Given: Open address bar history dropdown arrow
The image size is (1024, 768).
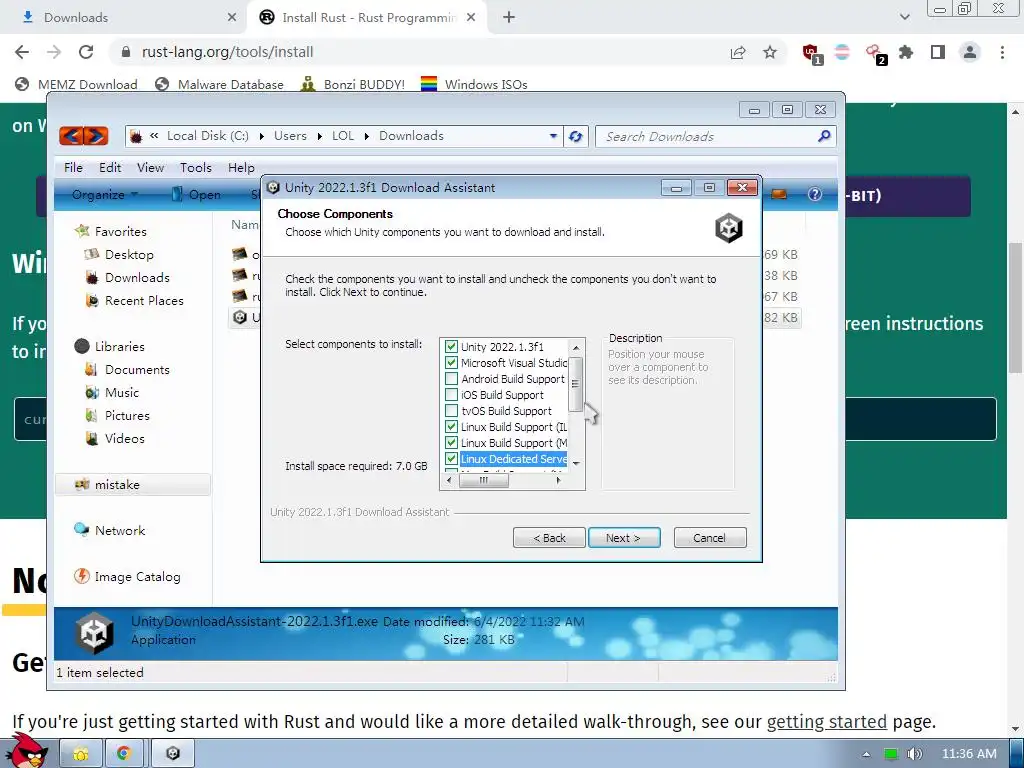Looking at the screenshot, I should [553, 136].
